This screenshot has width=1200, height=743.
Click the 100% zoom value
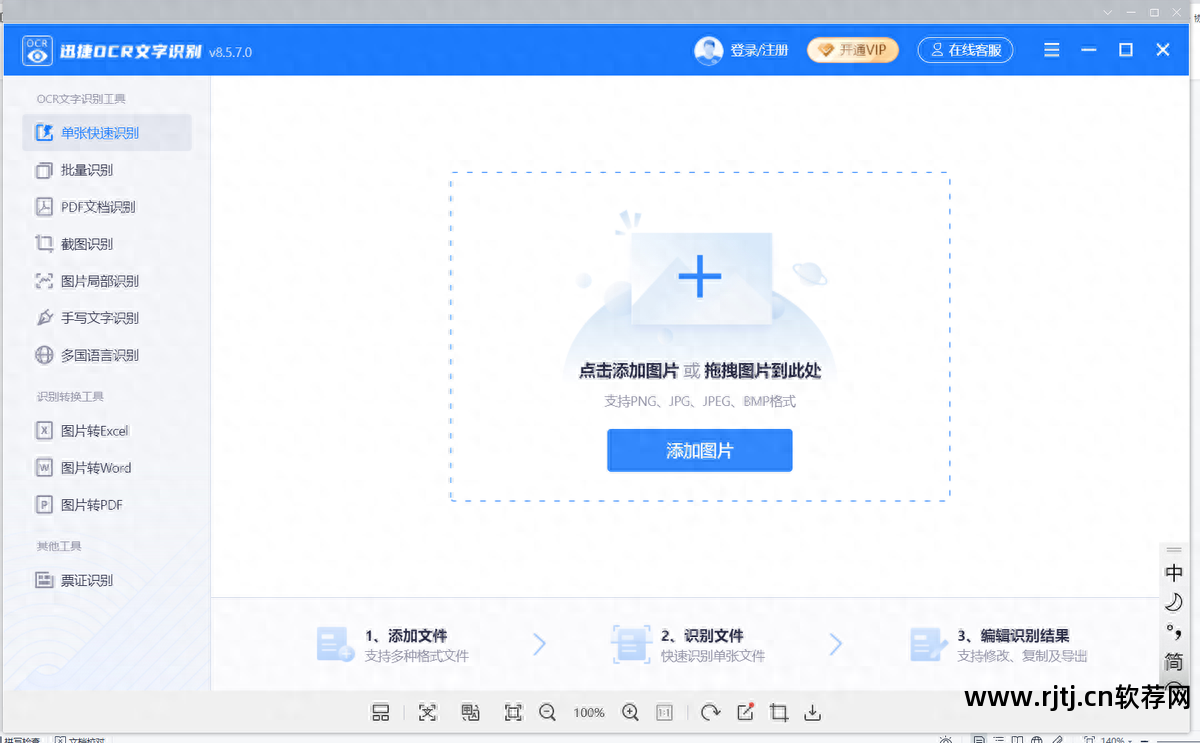(589, 713)
